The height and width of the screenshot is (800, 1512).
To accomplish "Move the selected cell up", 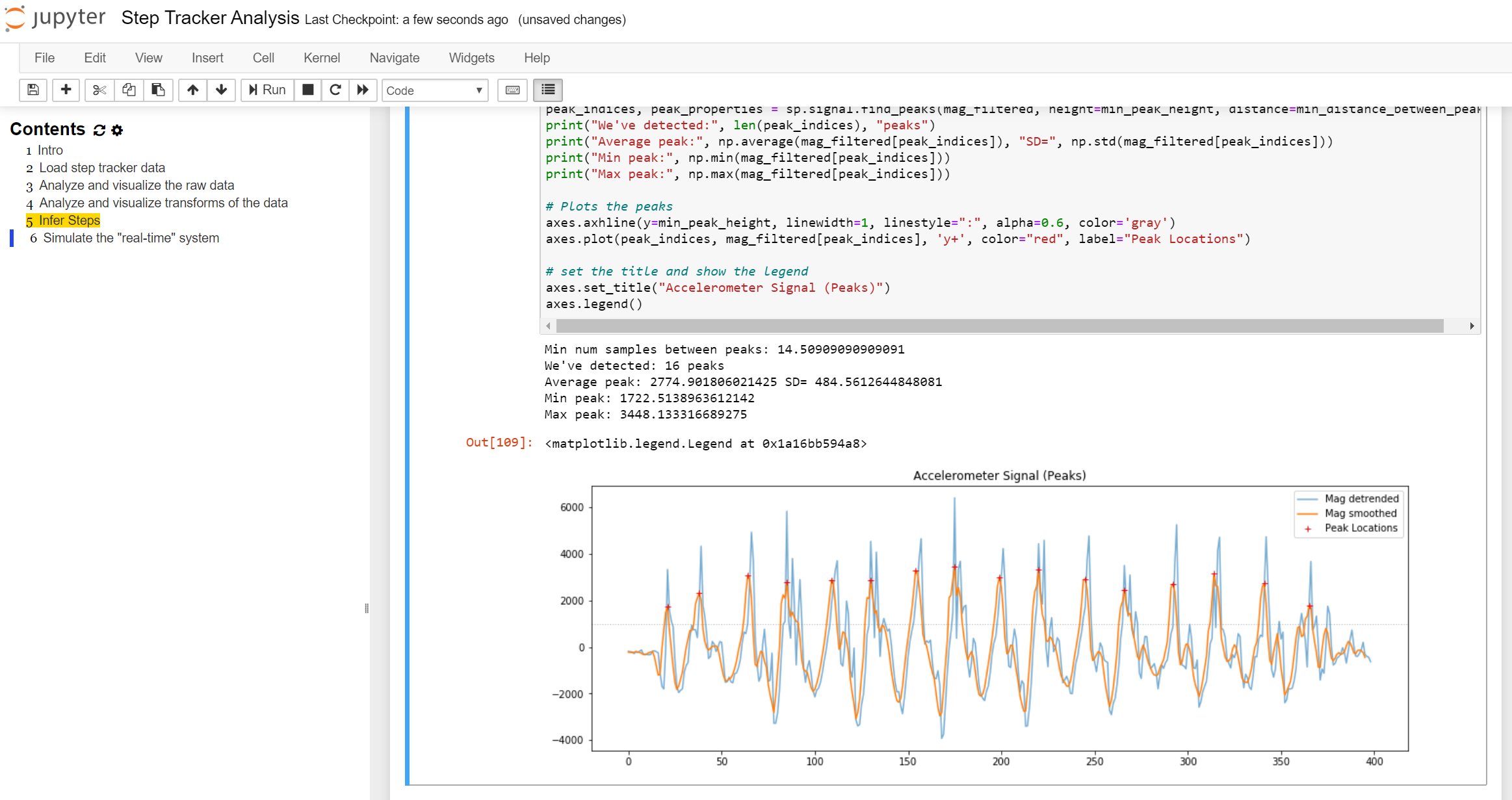I will click(192, 90).
